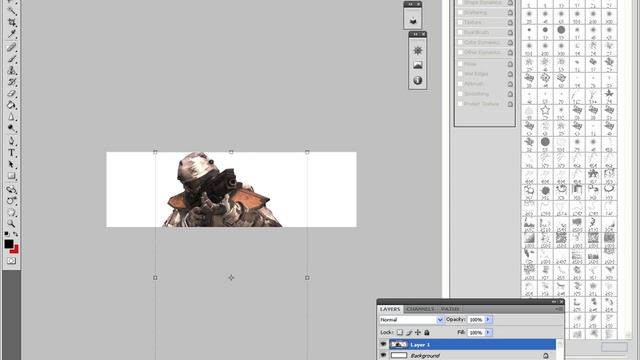The width and height of the screenshot is (640, 360).
Task: Enable the Color Dynamics checkbox
Action: click(x=460, y=42)
